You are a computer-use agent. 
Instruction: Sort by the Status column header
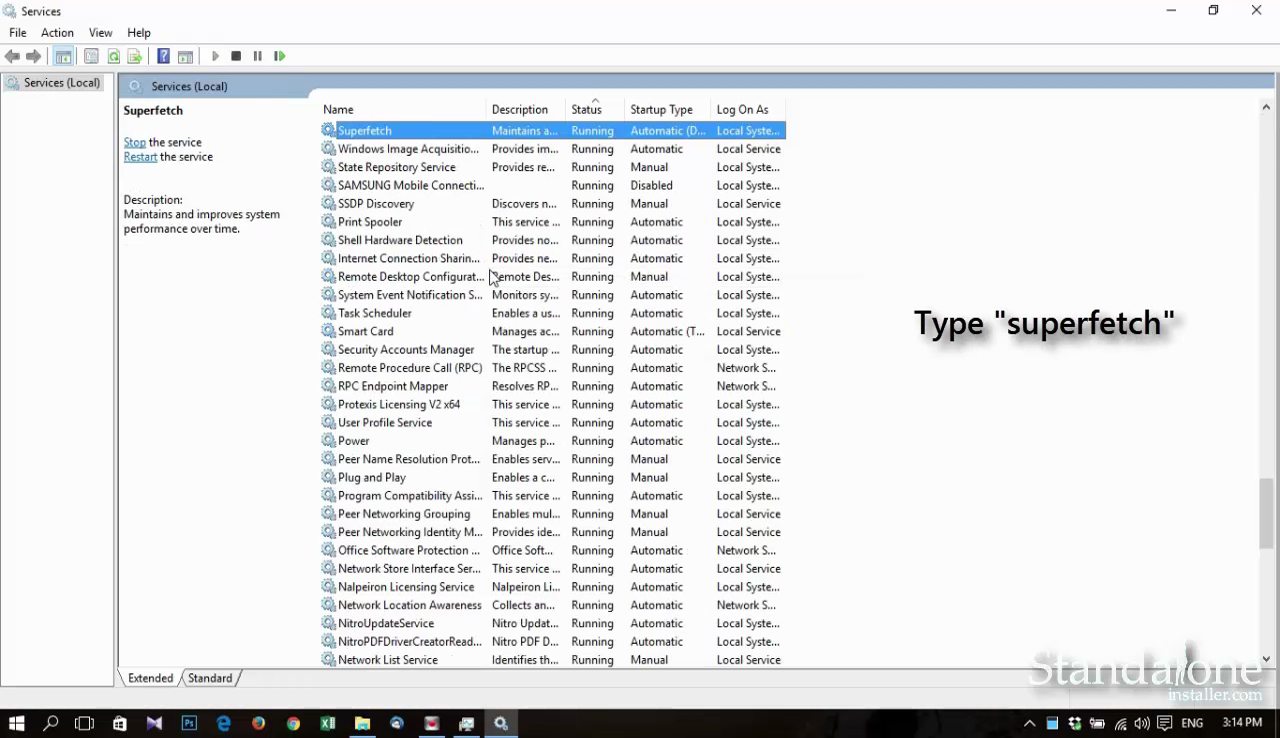(x=596, y=110)
